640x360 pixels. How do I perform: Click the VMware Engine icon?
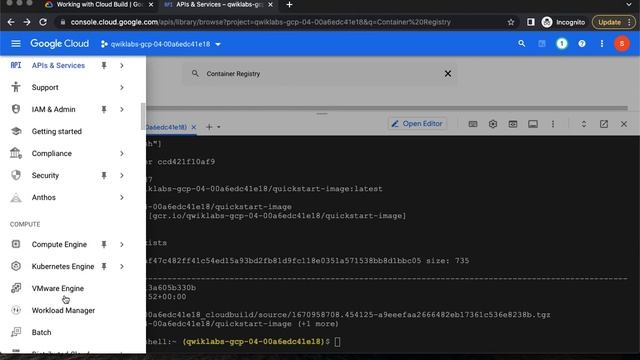tap(16, 288)
